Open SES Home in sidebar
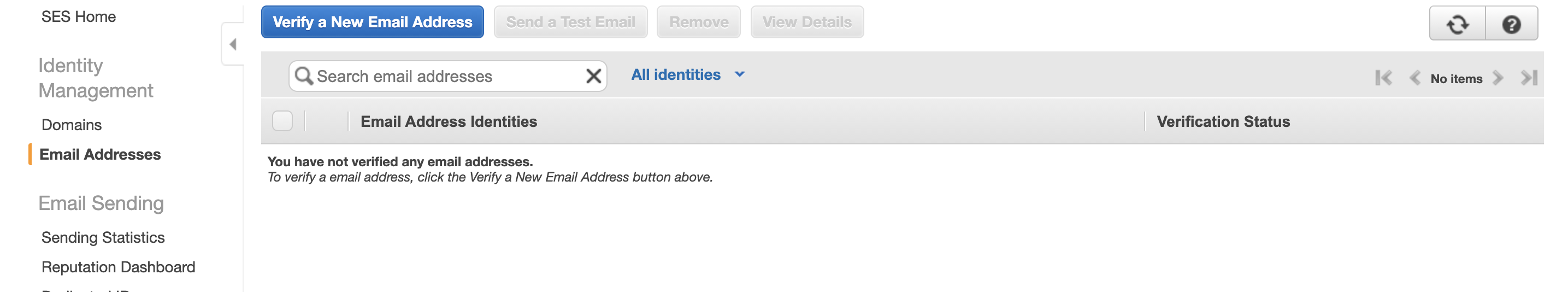 coord(79,16)
